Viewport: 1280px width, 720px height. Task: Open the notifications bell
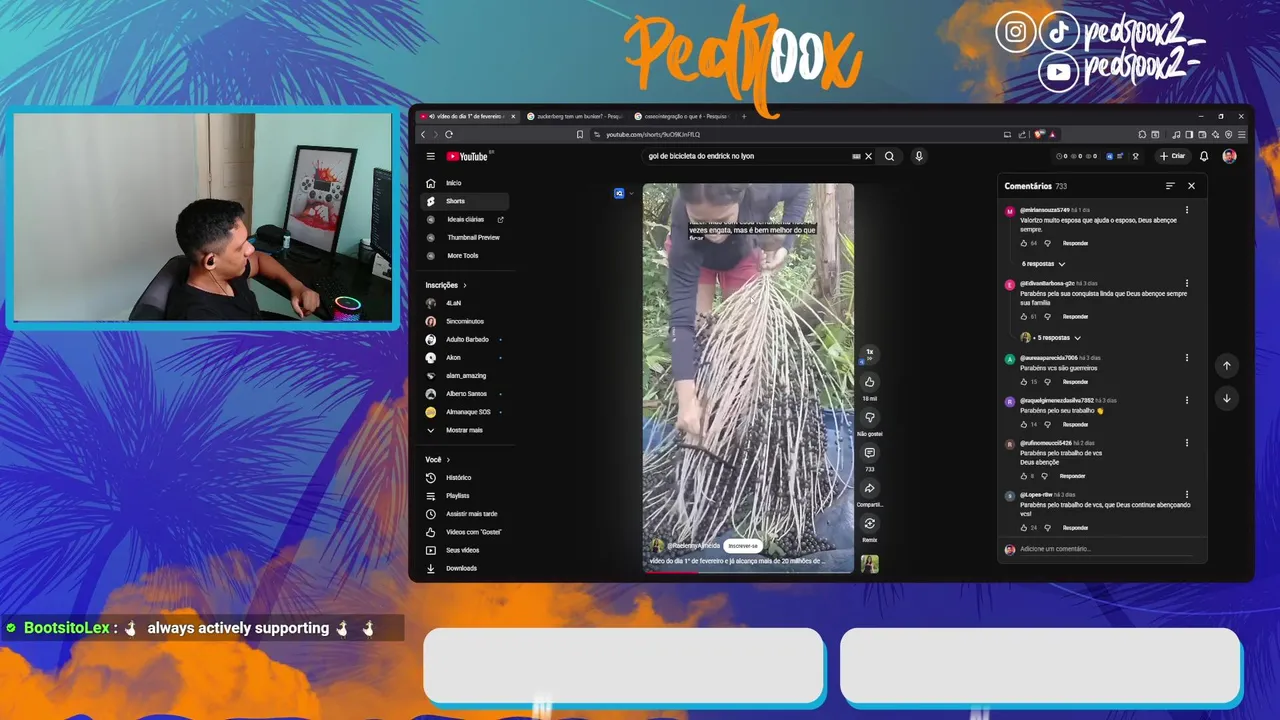pos(1204,156)
